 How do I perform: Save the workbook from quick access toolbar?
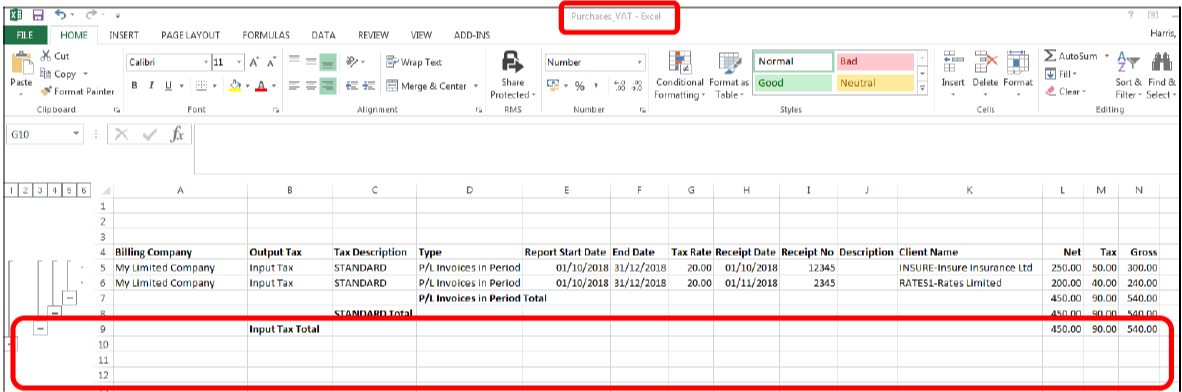click(38, 14)
